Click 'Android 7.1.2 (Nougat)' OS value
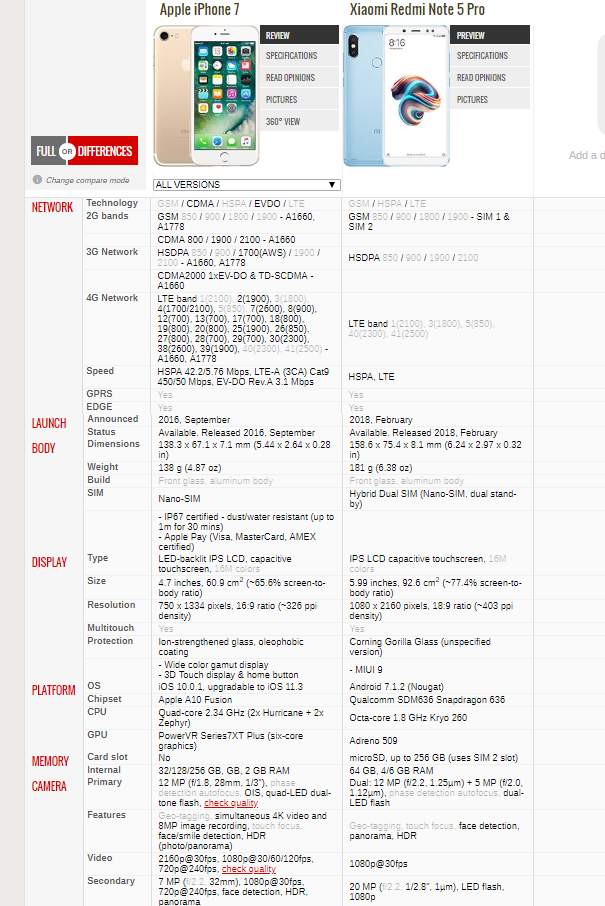This screenshot has height=906, width=605. click(x=396, y=686)
